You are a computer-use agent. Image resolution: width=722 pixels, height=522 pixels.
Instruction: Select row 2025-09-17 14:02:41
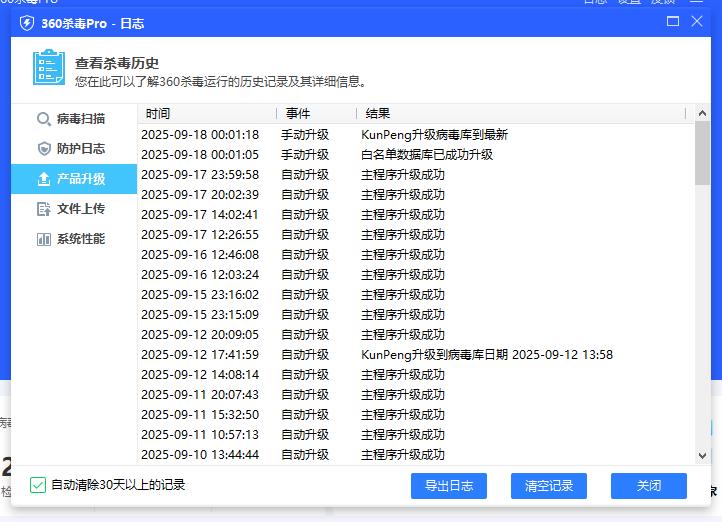[x=416, y=215]
